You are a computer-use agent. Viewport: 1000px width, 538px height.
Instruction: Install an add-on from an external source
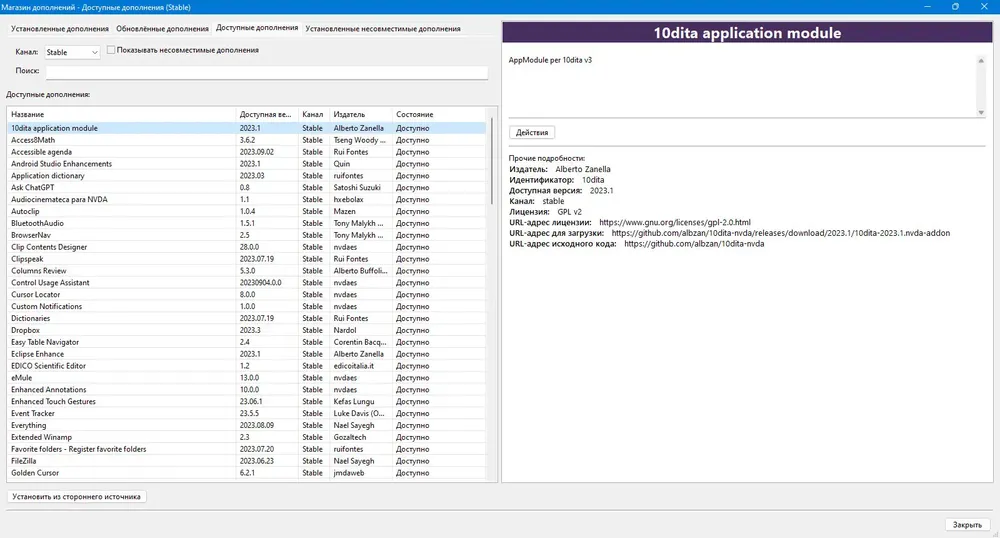pyautogui.click(x=77, y=497)
